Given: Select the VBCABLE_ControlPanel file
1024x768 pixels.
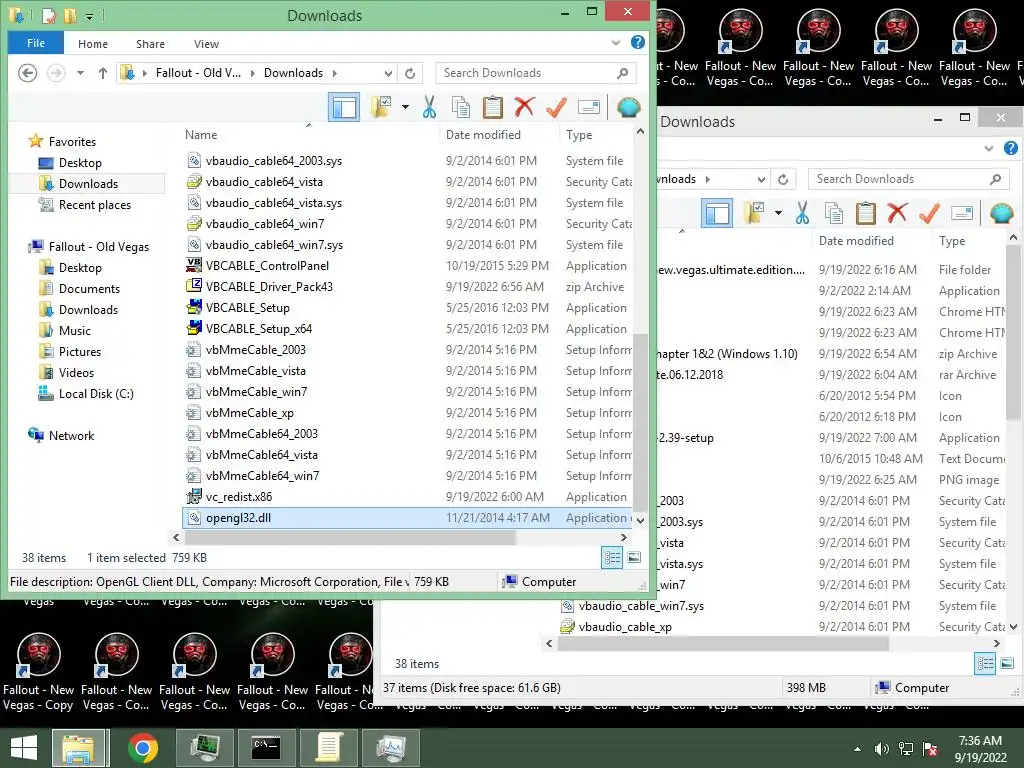Looking at the screenshot, I should (x=267, y=266).
